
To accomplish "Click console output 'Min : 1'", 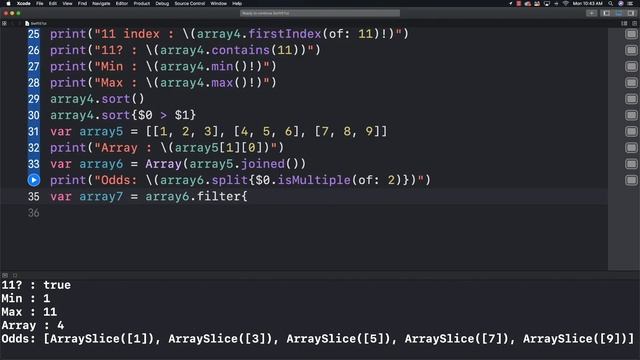I will coord(25,298).
